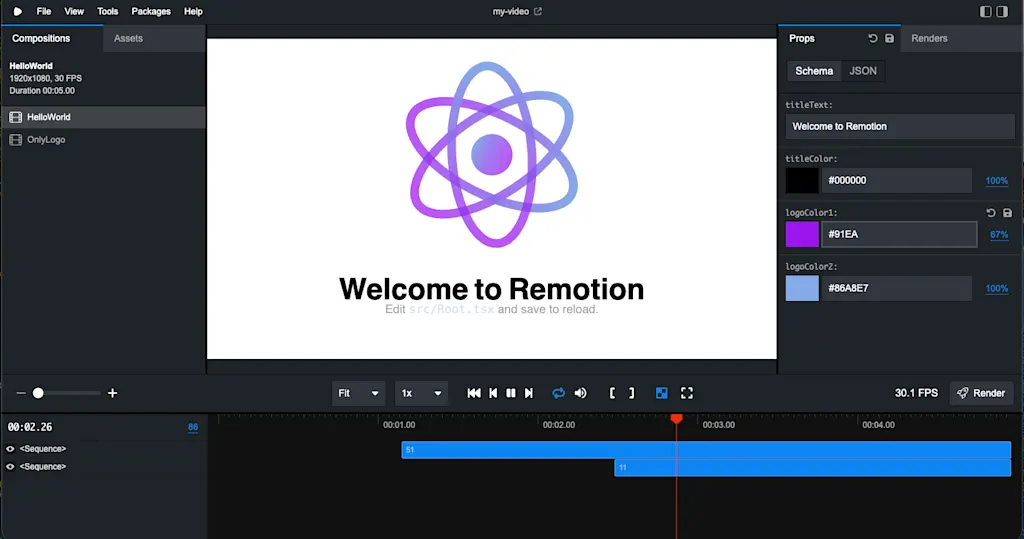Adjust logoColor2 100% opacity value
The height and width of the screenshot is (539, 1024).
click(997, 289)
